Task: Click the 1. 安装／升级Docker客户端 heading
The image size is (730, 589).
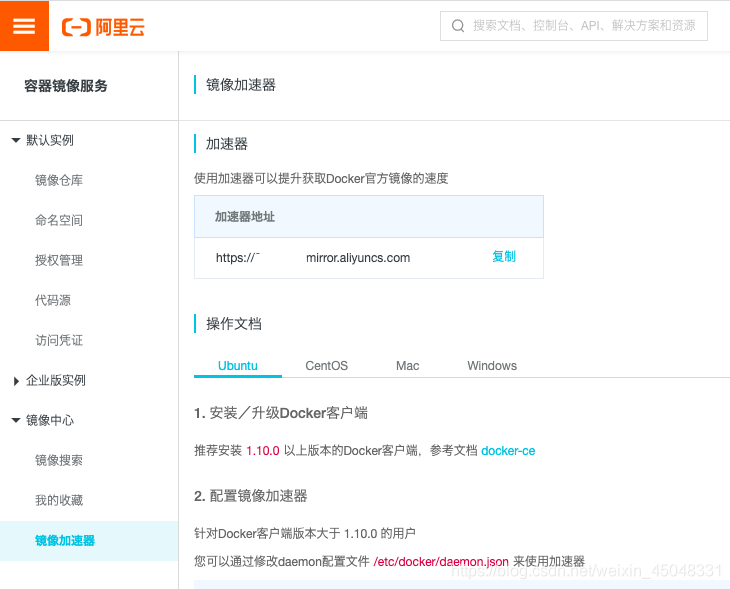Action: pos(281,413)
